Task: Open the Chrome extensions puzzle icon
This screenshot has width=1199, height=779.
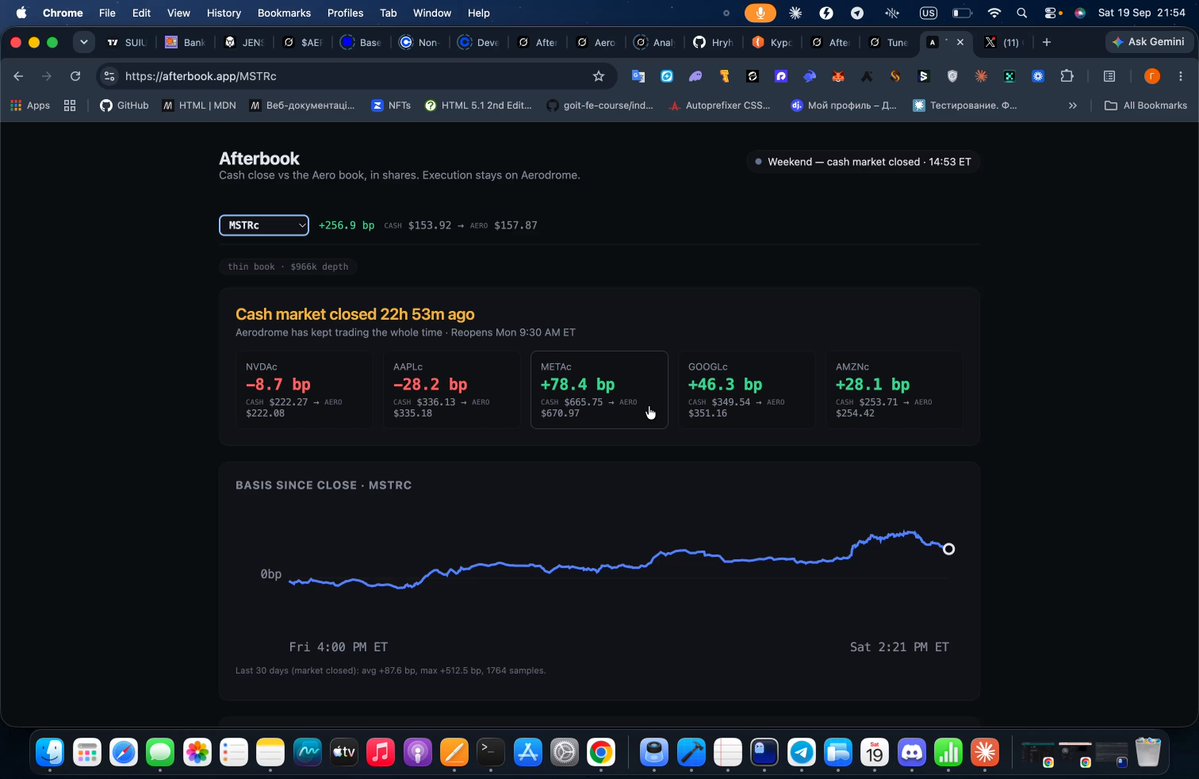Action: [x=1067, y=76]
